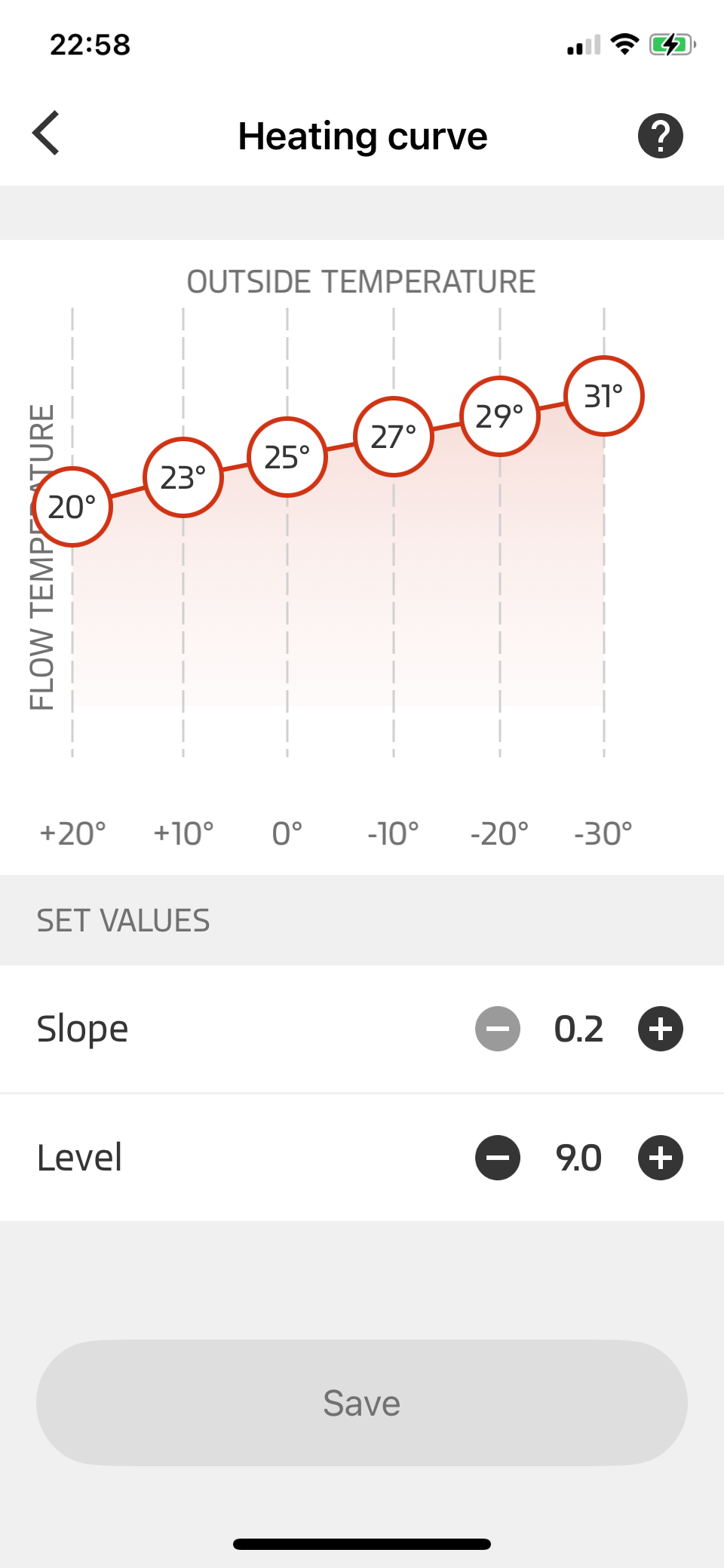Decrease Slope with the minus button
Screen dimensions: 724x1568
(498, 1029)
